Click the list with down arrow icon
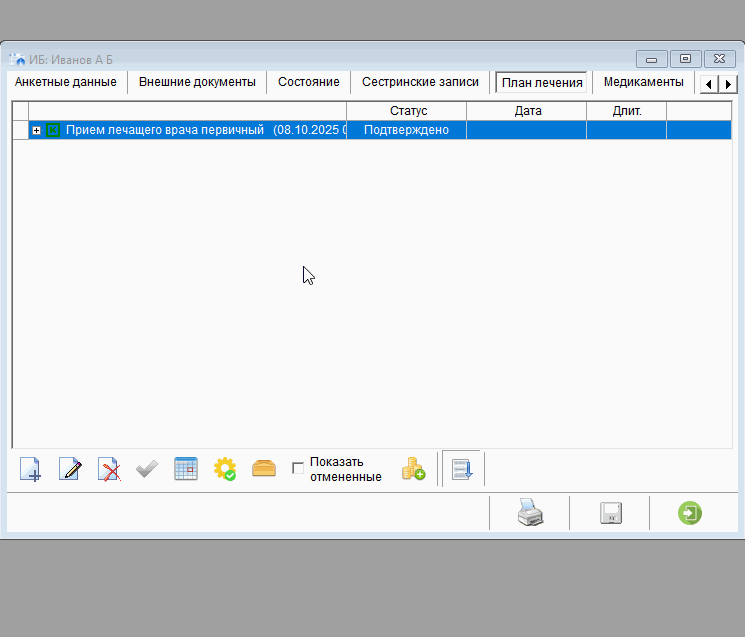Screen dimensions: 745x637 pyautogui.click(x=462, y=469)
